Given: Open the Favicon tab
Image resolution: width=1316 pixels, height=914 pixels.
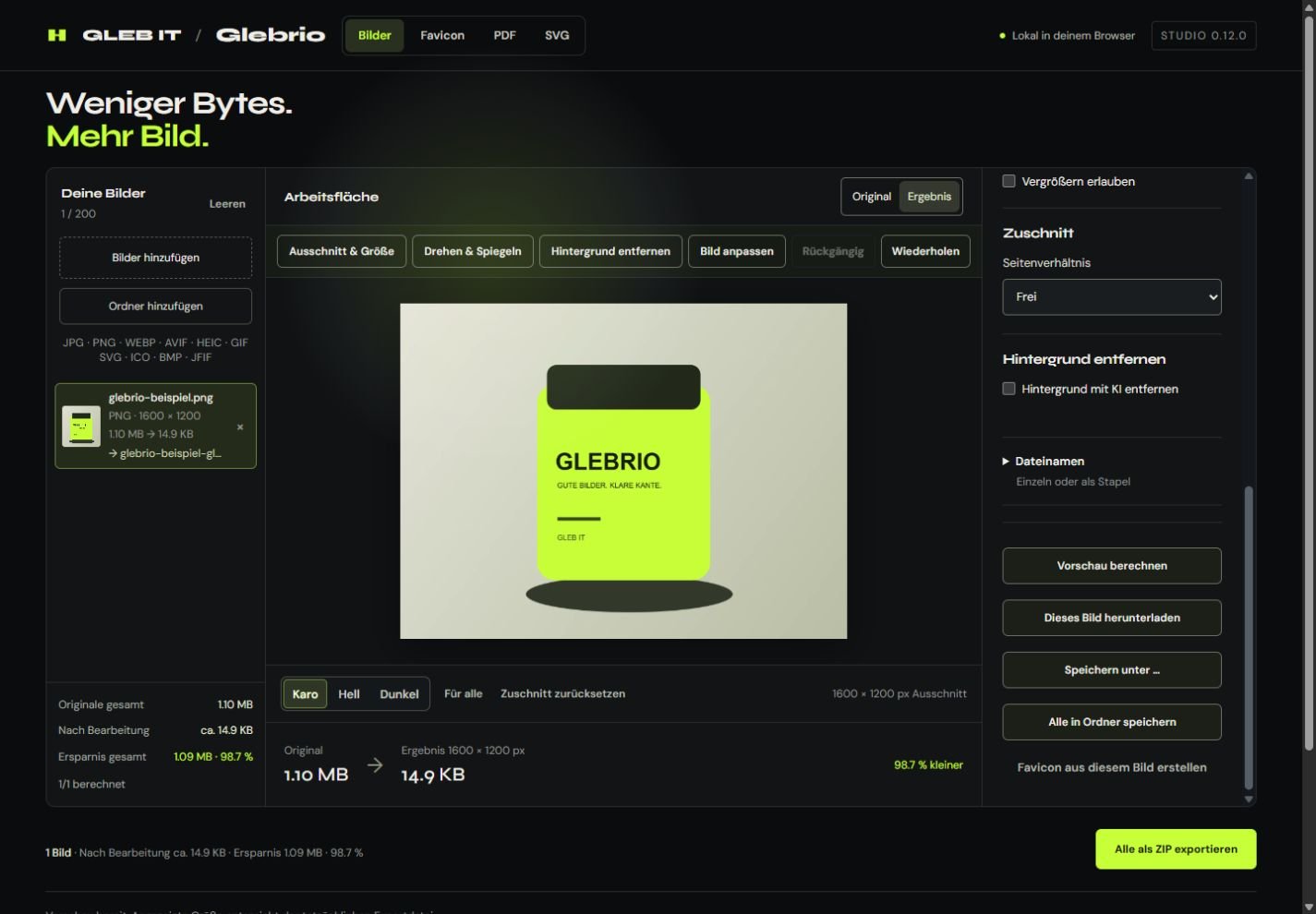Looking at the screenshot, I should tap(442, 35).
